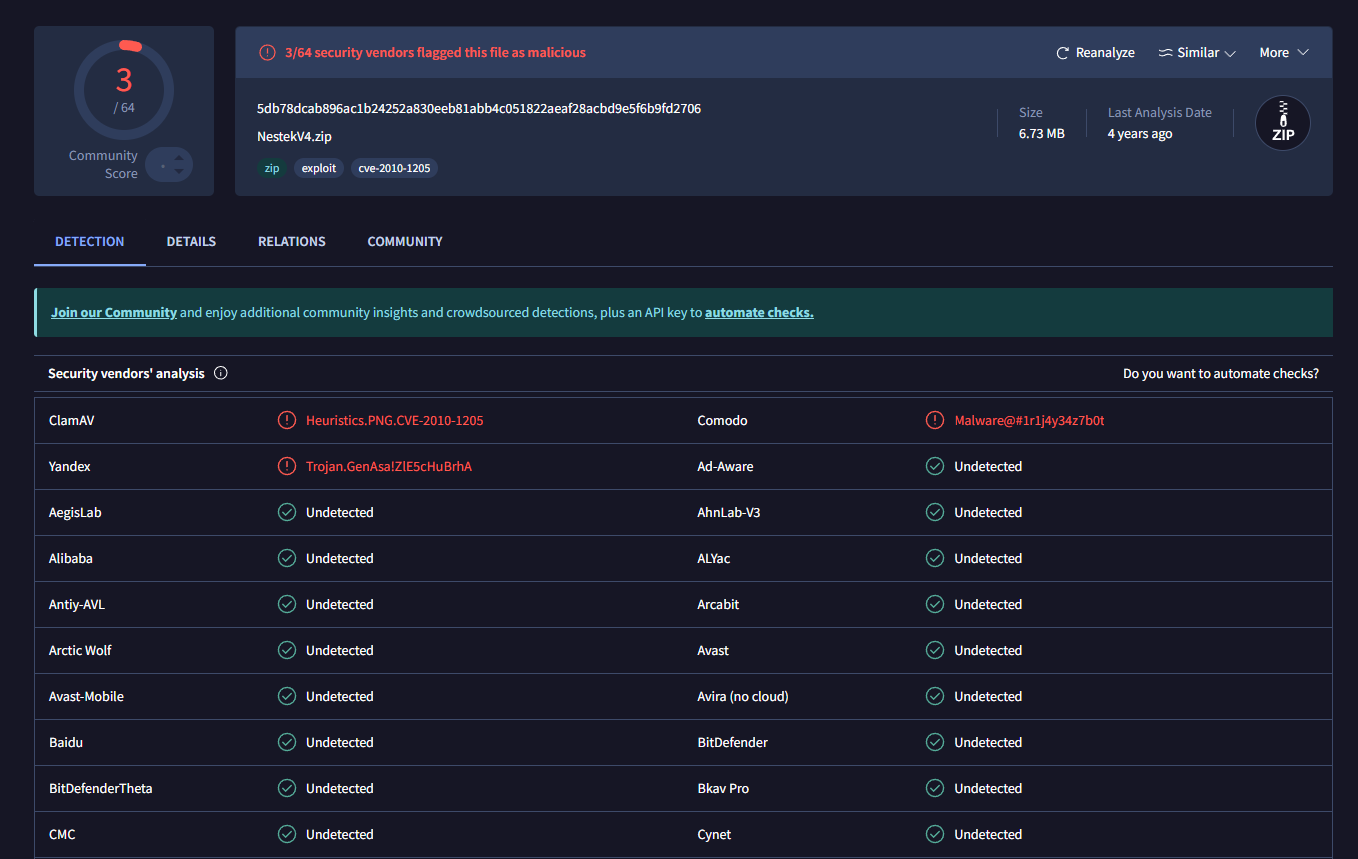Switch to the DETAILS tab
This screenshot has height=859, width=1358.
[x=191, y=241]
